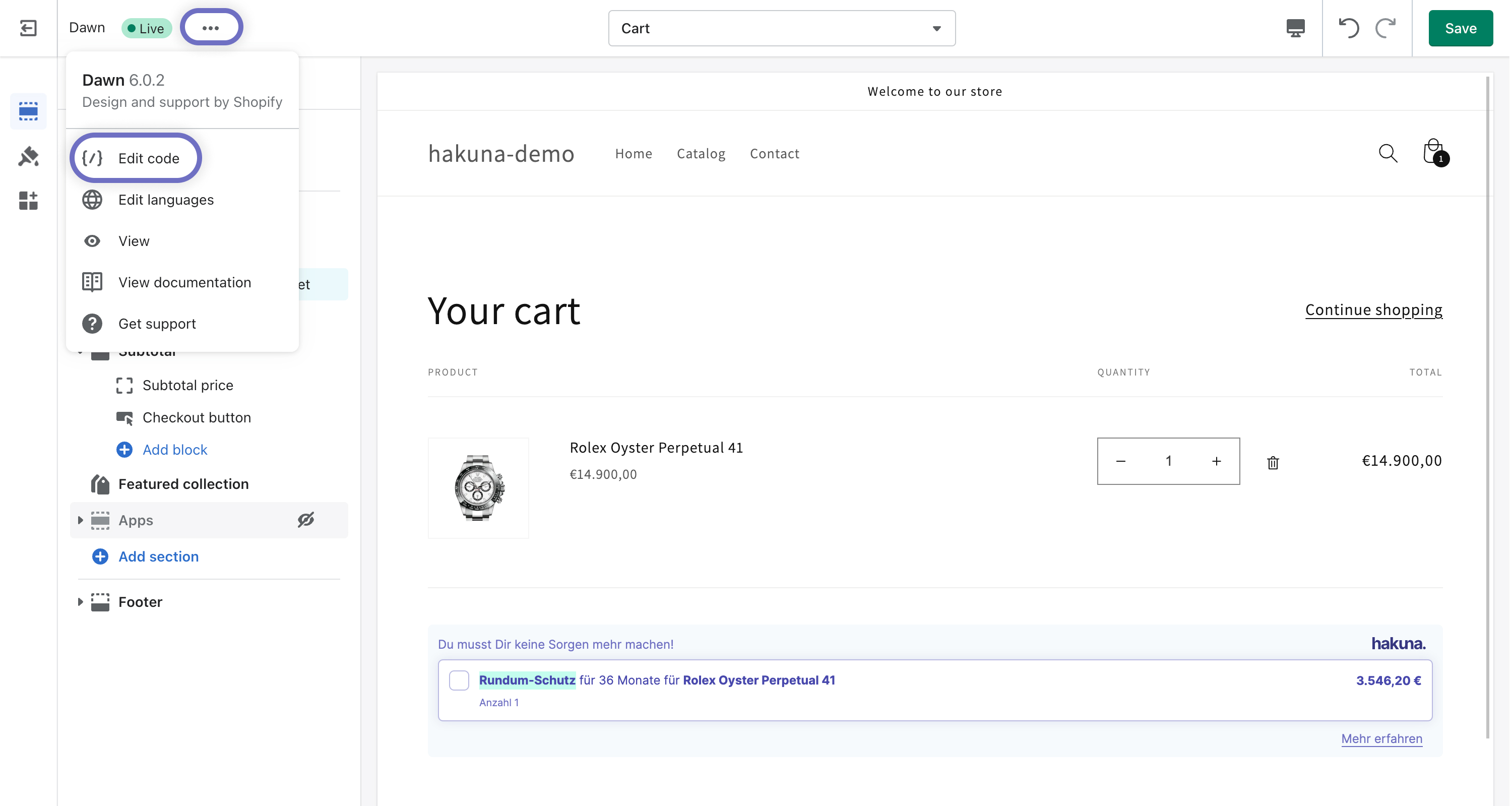Toggle visibility of Apps section
Image resolution: width=1512 pixels, height=806 pixels.
click(x=306, y=520)
